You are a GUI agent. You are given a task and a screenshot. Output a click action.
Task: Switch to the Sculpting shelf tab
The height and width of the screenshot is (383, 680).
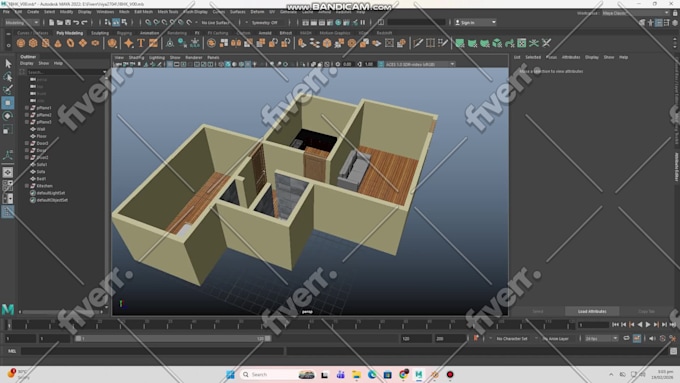tap(100, 33)
